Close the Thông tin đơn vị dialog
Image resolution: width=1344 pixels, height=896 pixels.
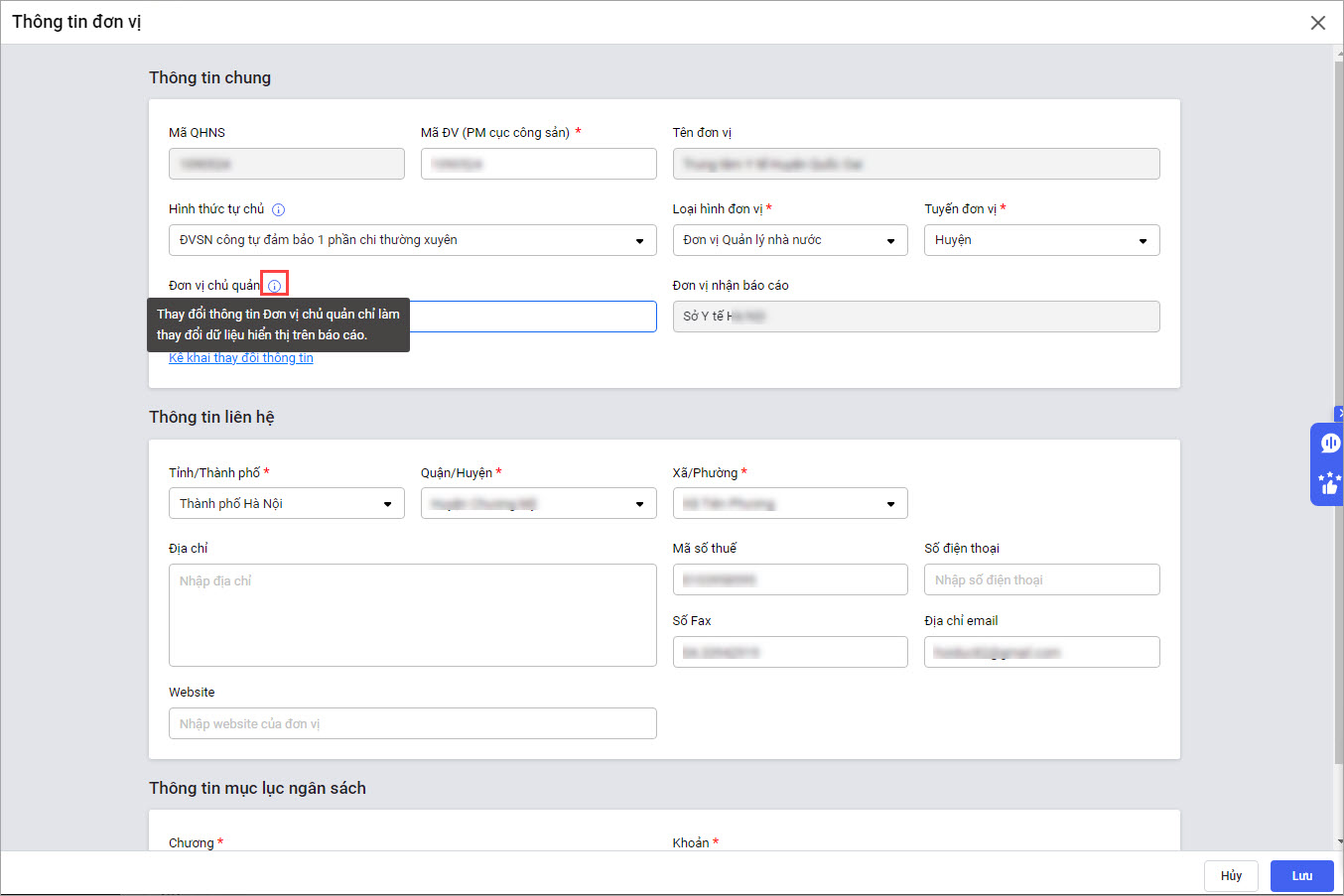pyautogui.click(x=1317, y=23)
